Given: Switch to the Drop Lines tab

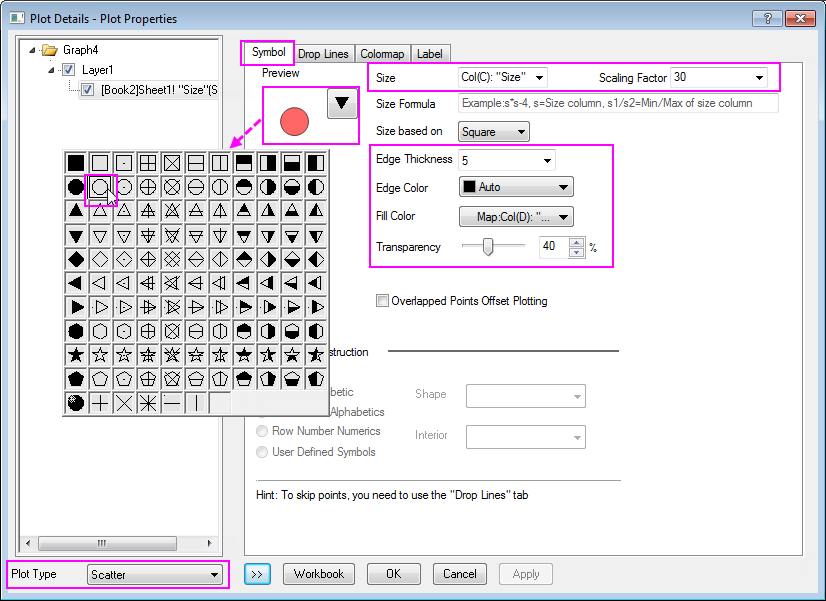Looking at the screenshot, I should click(323, 54).
